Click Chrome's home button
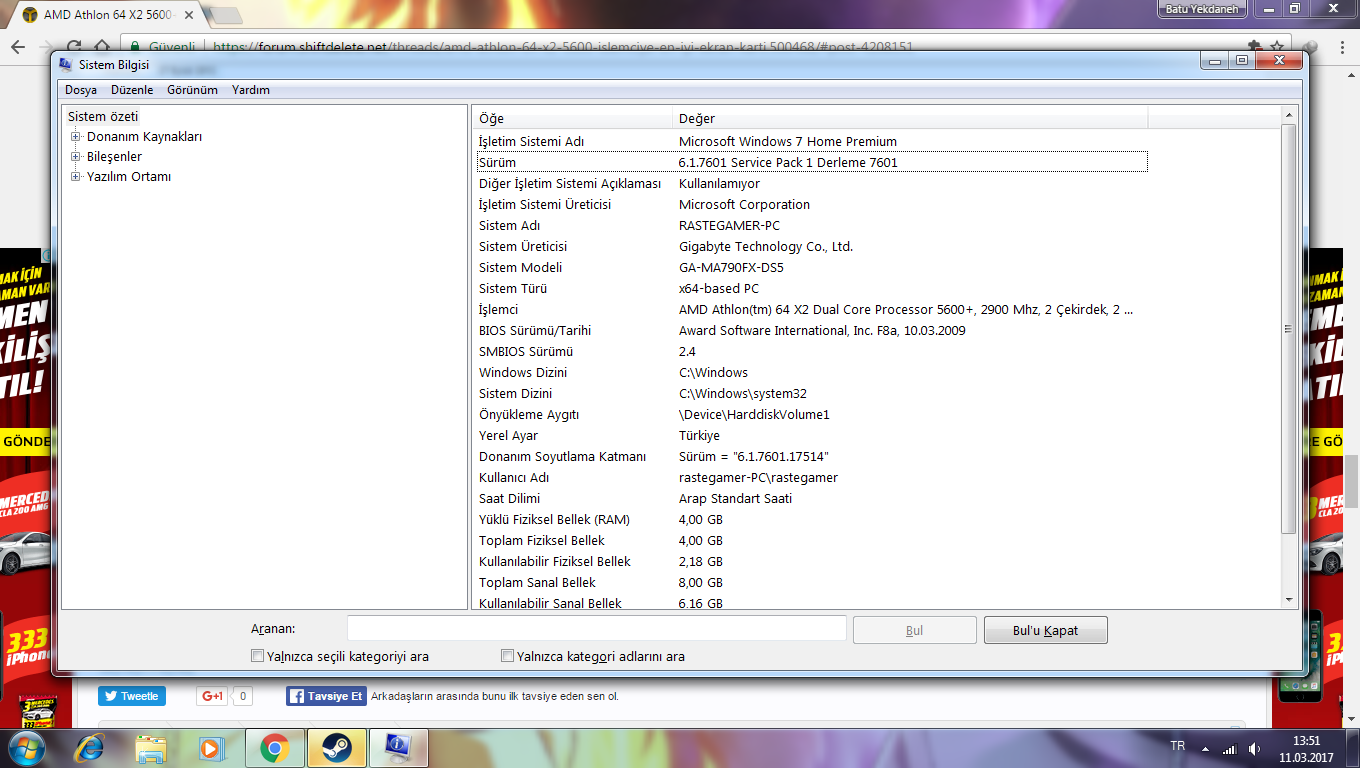The height and width of the screenshot is (768, 1360). pos(102,47)
